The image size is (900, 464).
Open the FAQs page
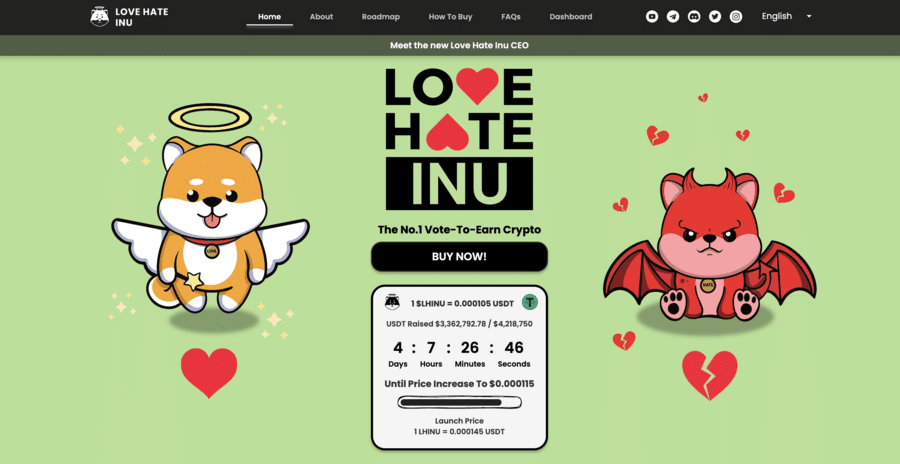click(511, 17)
